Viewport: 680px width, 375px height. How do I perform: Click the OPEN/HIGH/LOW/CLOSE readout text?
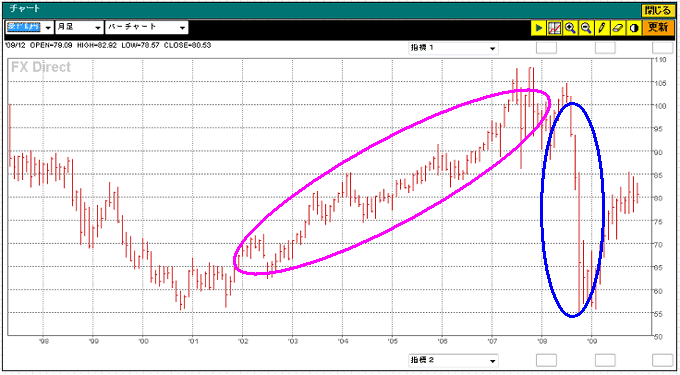pos(108,45)
